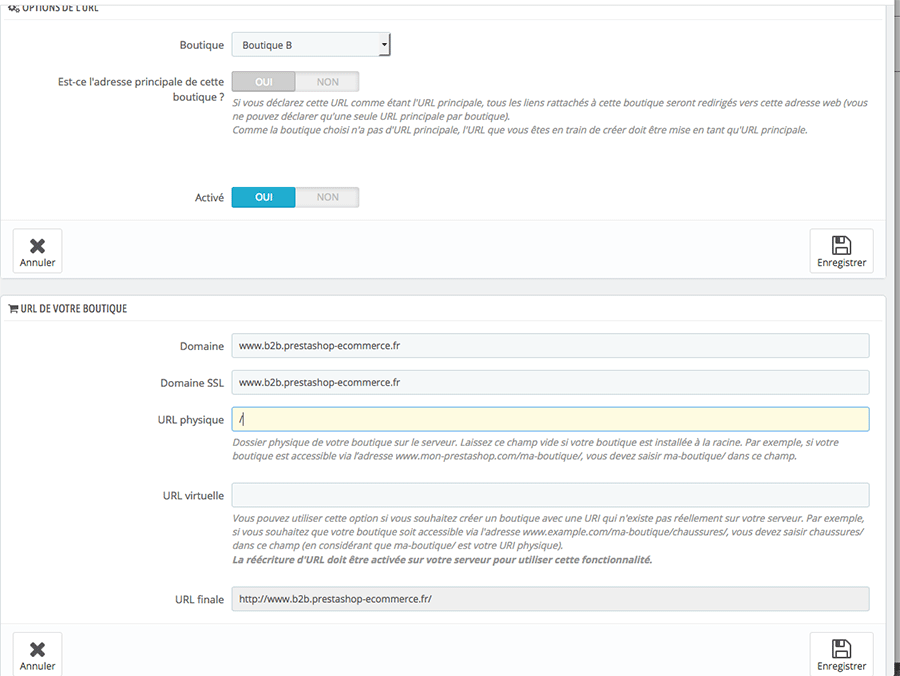Set main shop address toggle to NON

327,82
